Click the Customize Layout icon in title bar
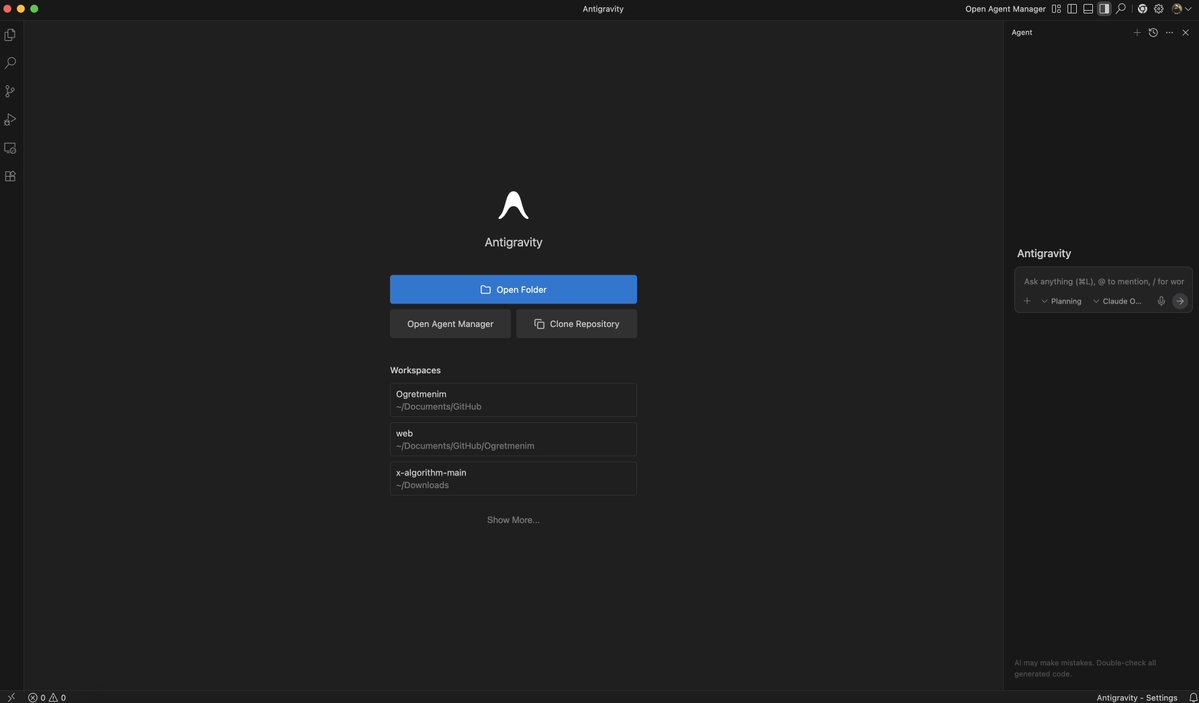Screen dimensions: 1199x703 [x=1056, y=9]
